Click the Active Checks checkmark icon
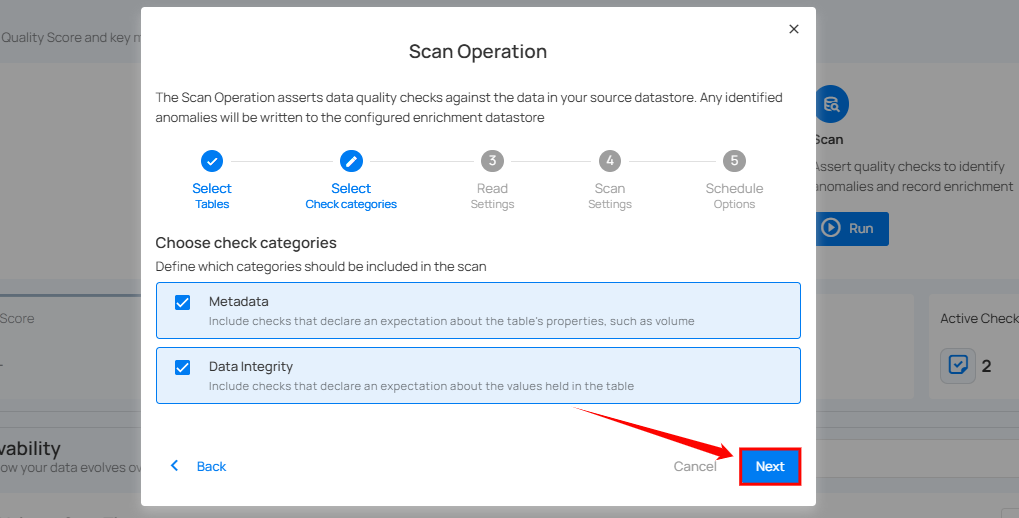This screenshot has width=1019, height=518. 958,366
